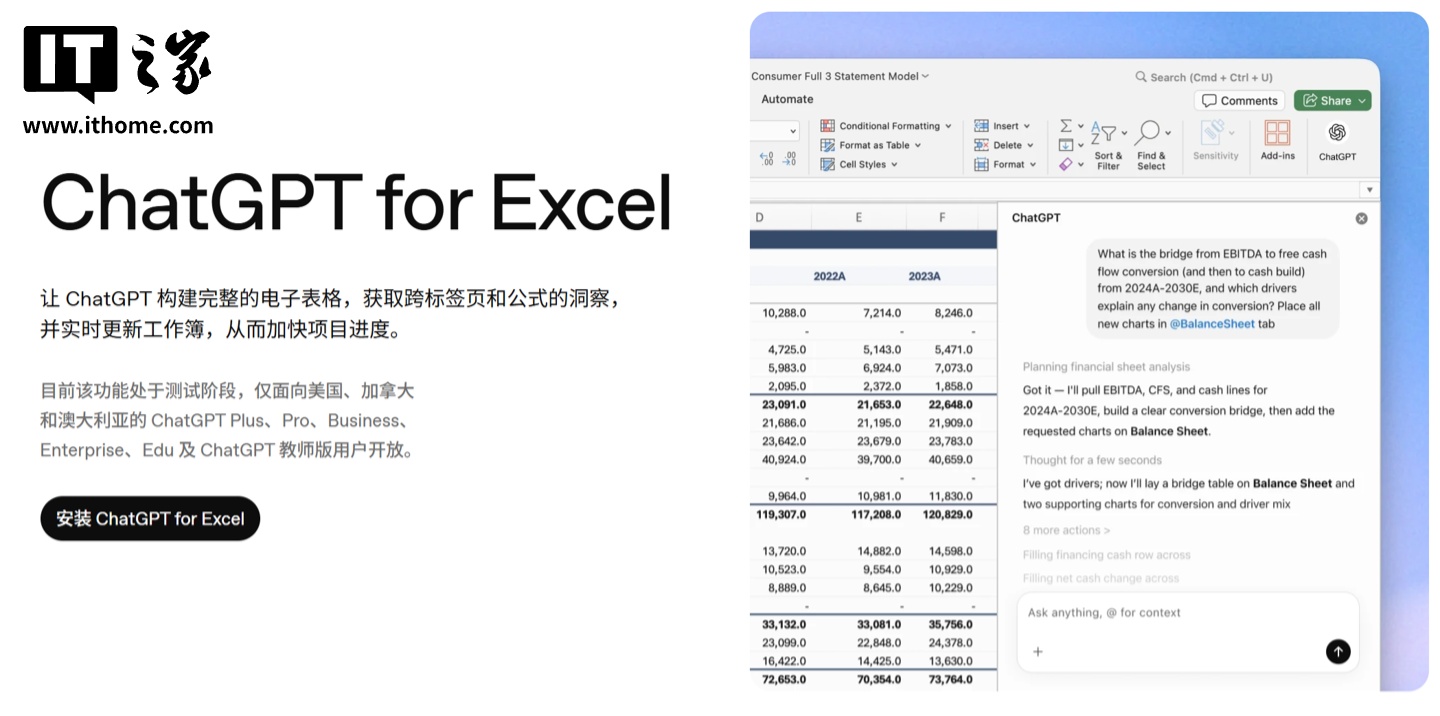Select the AutoSum sigma icon
Screen dimensions: 1440x716
pos(1066,124)
